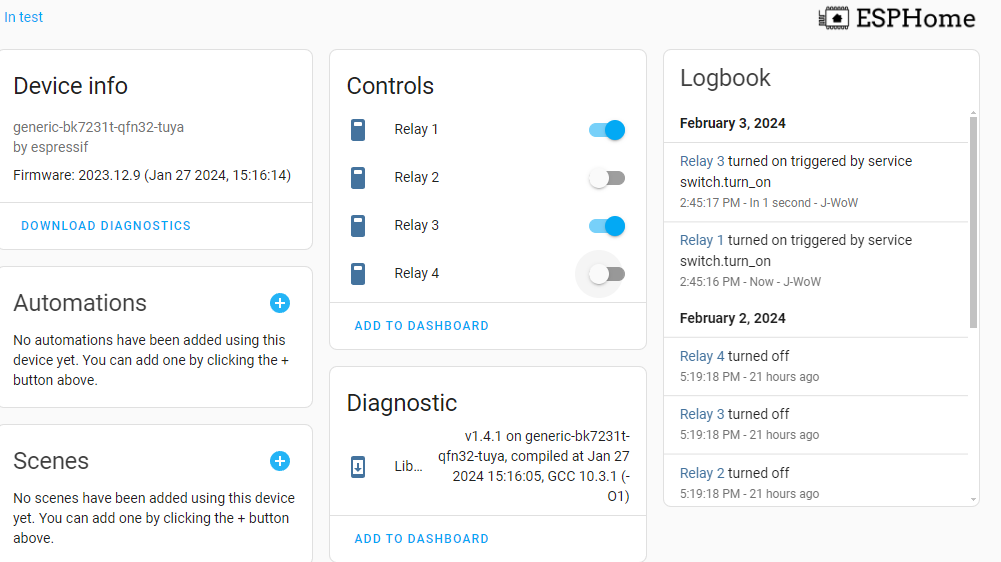Image resolution: width=1001 pixels, height=562 pixels.
Task: Click the ESPHome logo
Action: tap(897, 18)
